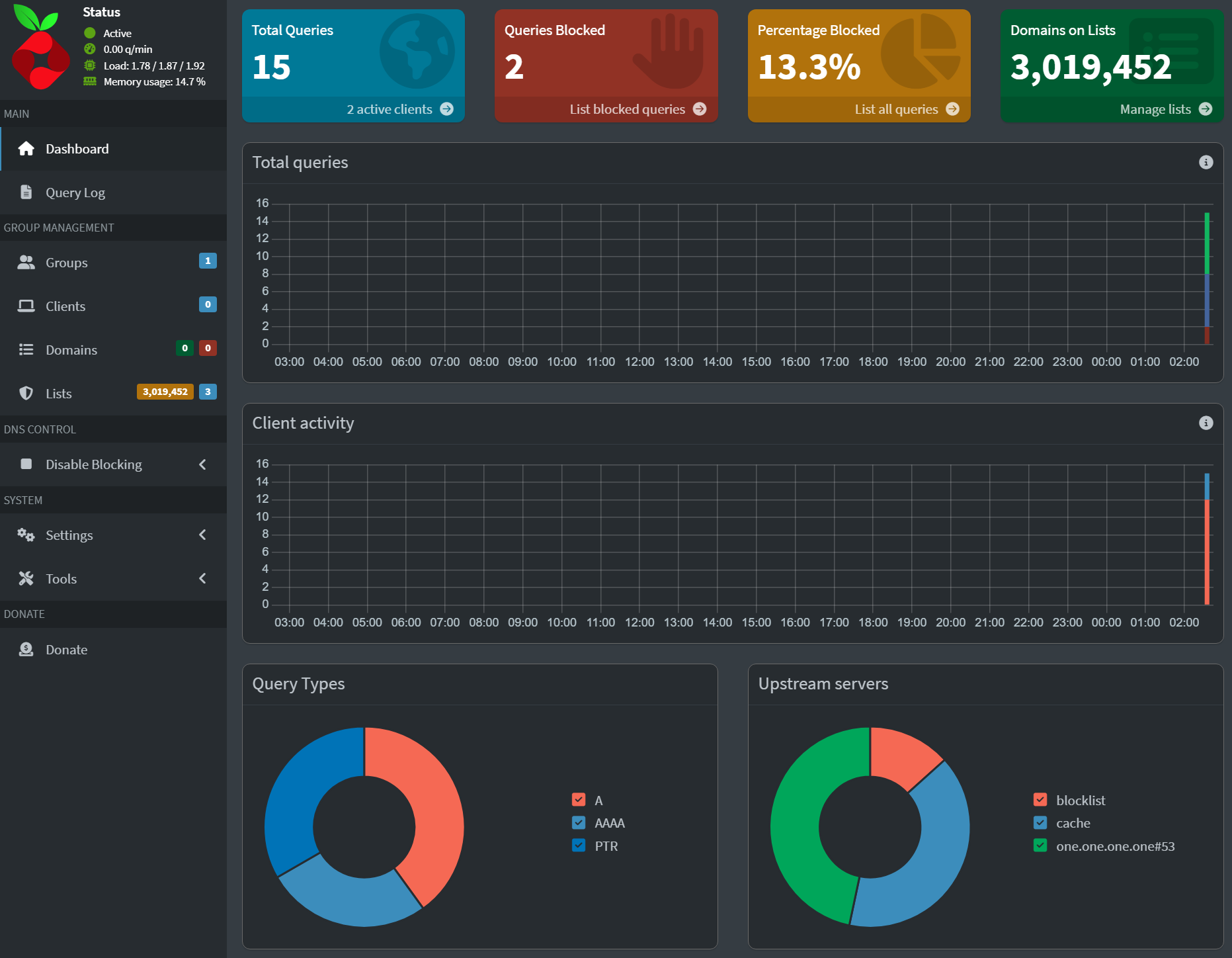Click the Settings gears icon
This screenshot has height=958, width=1232.
(26, 535)
